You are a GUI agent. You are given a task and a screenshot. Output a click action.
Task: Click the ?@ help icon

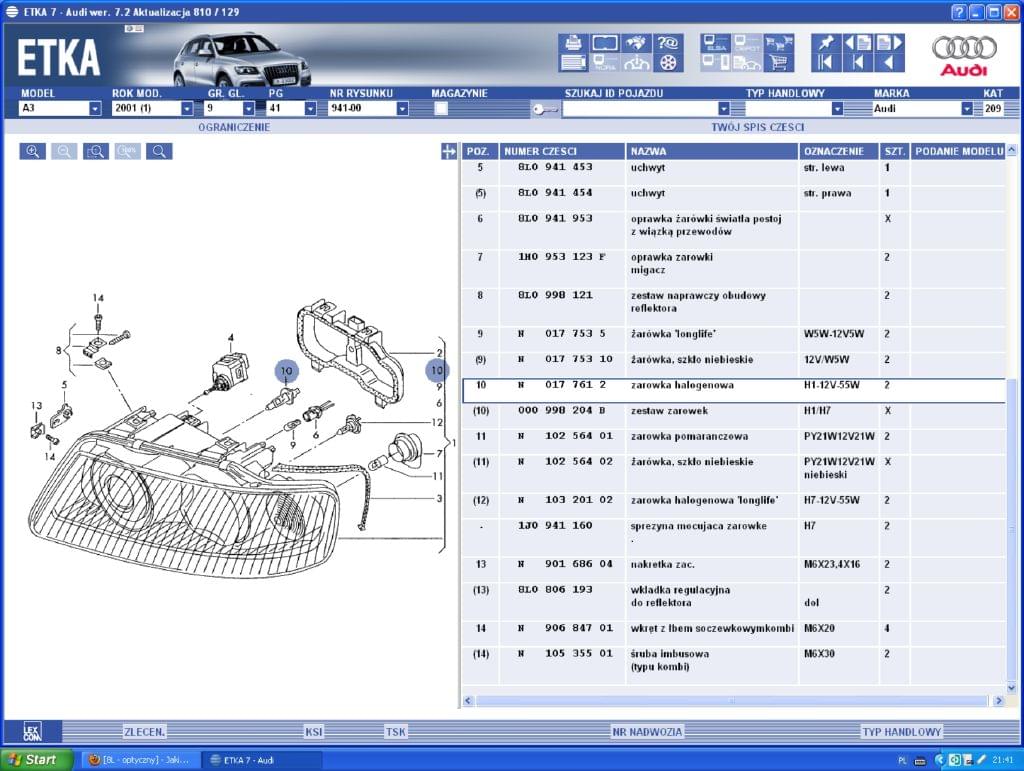click(668, 43)
